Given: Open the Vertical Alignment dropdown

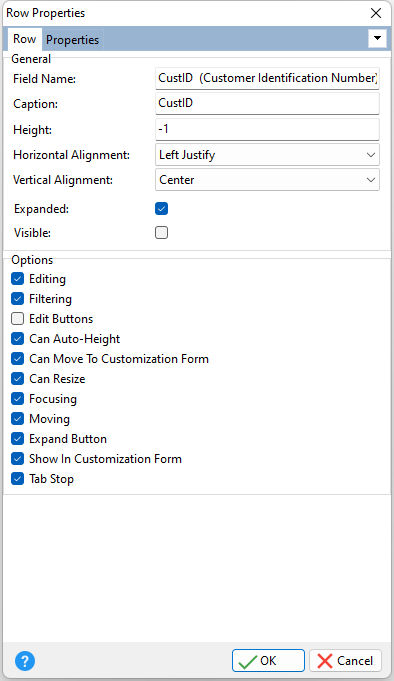Looking at the screenshot, I should [267, 180].
